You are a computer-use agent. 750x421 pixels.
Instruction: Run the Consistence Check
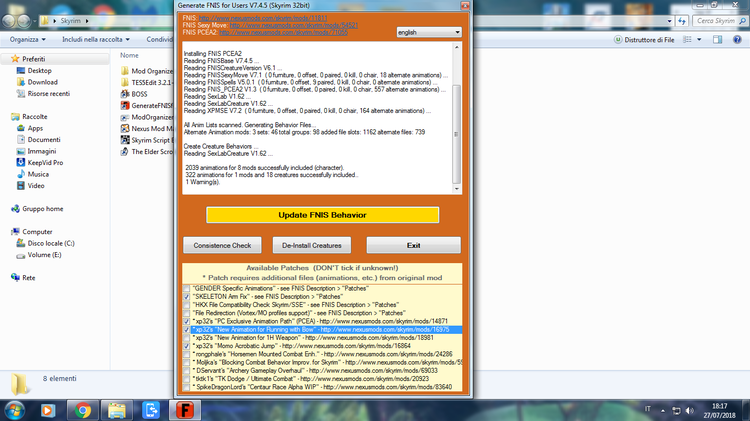[x=222, y=245]
